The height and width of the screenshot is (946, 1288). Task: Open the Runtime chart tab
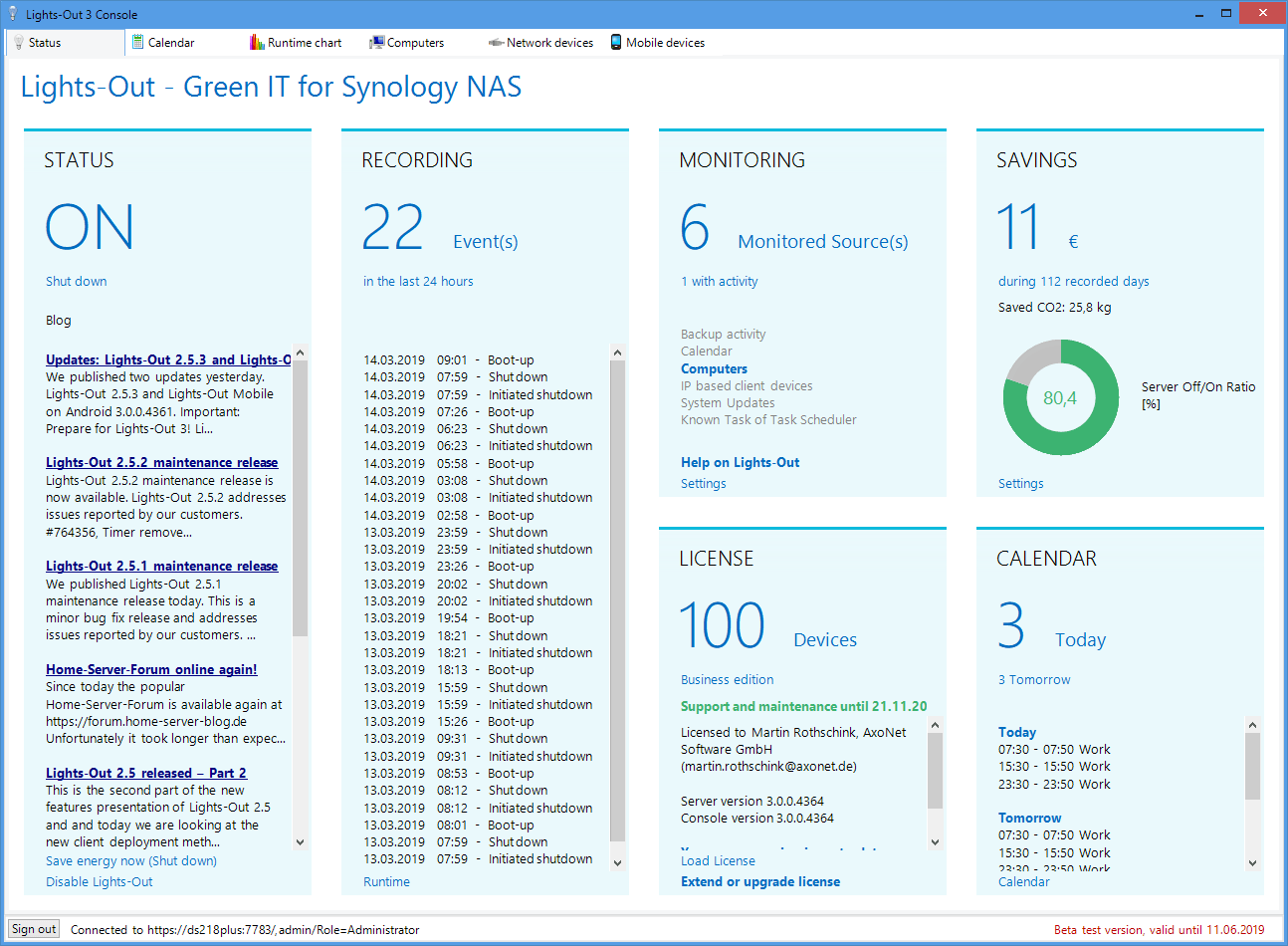305,43
